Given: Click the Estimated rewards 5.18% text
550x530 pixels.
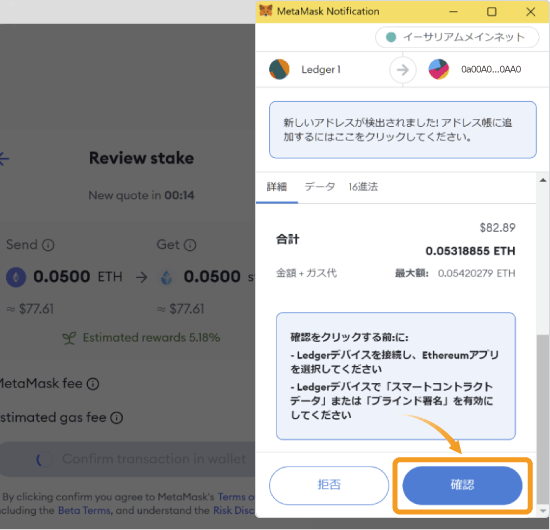Looking at the screenshot, I should (x=152, y=337).
